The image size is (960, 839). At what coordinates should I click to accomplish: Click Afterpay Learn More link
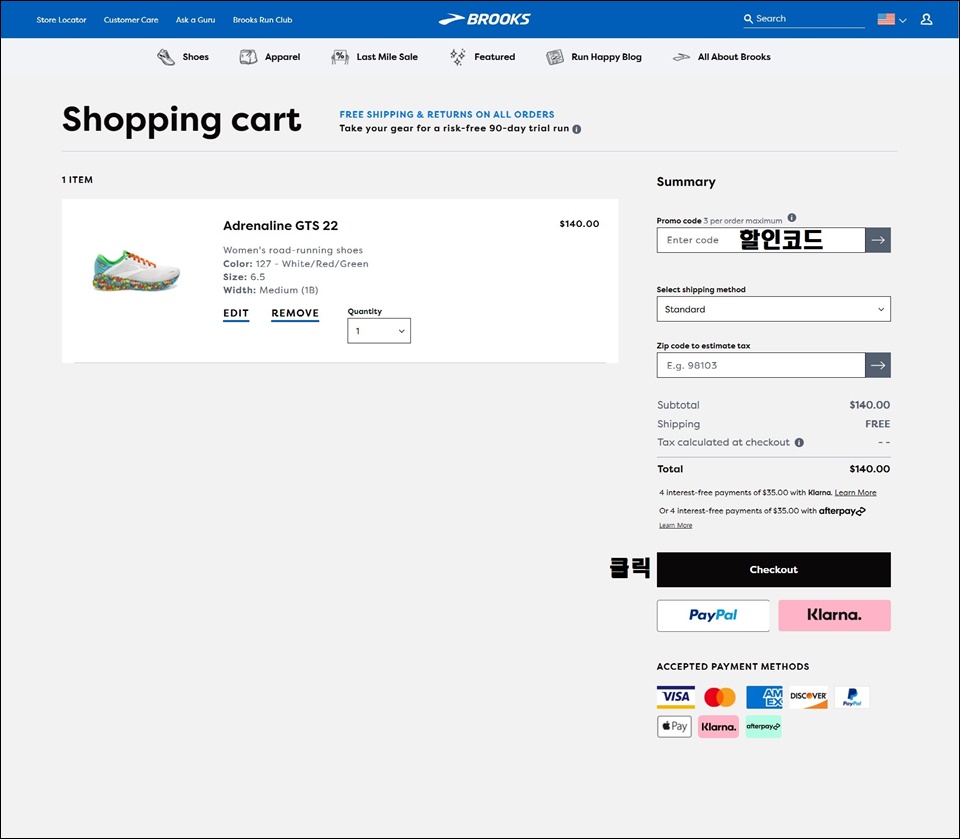(675, 525)
